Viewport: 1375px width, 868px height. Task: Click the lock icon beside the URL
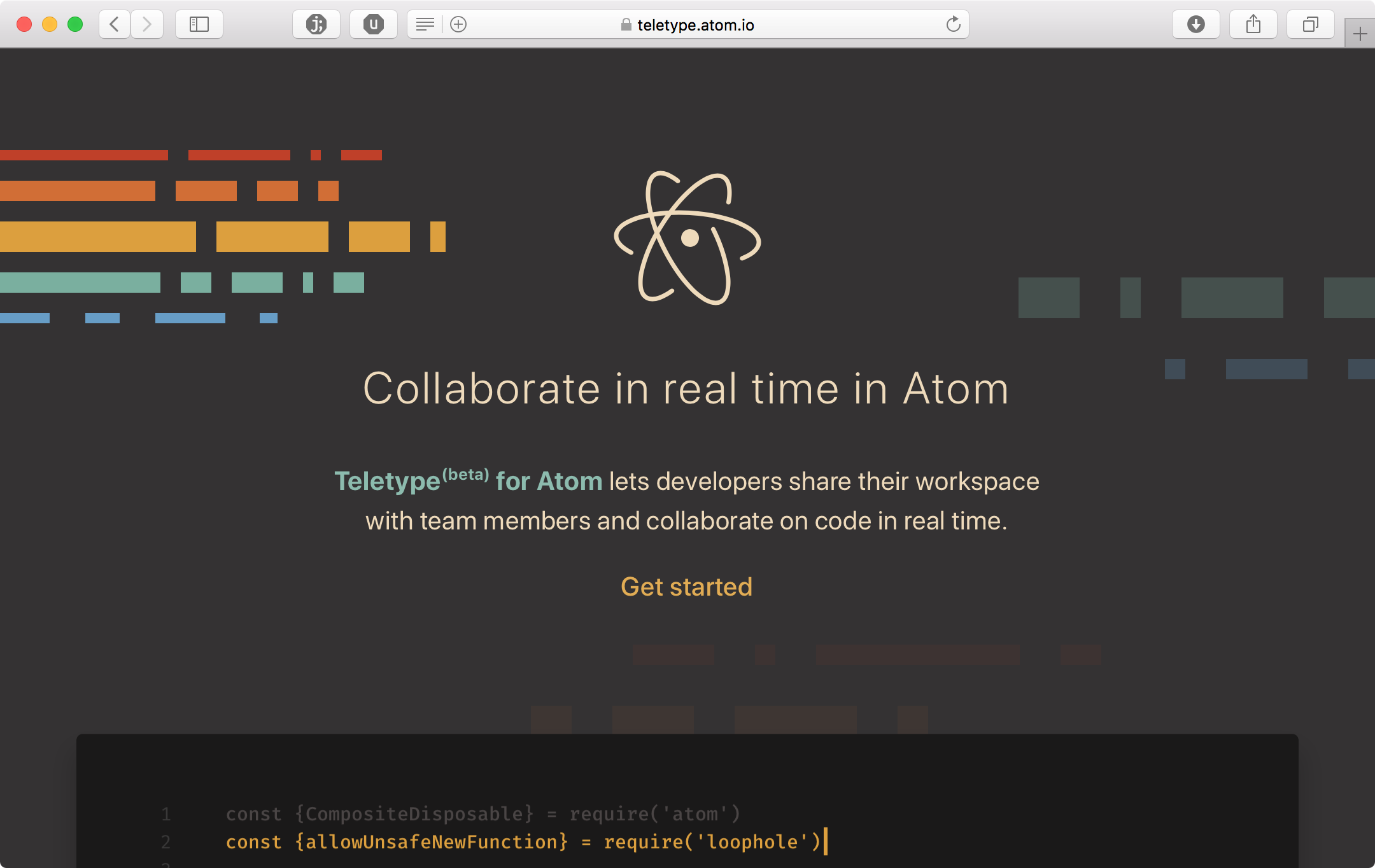pyautogui.click(x=626, y=24)
